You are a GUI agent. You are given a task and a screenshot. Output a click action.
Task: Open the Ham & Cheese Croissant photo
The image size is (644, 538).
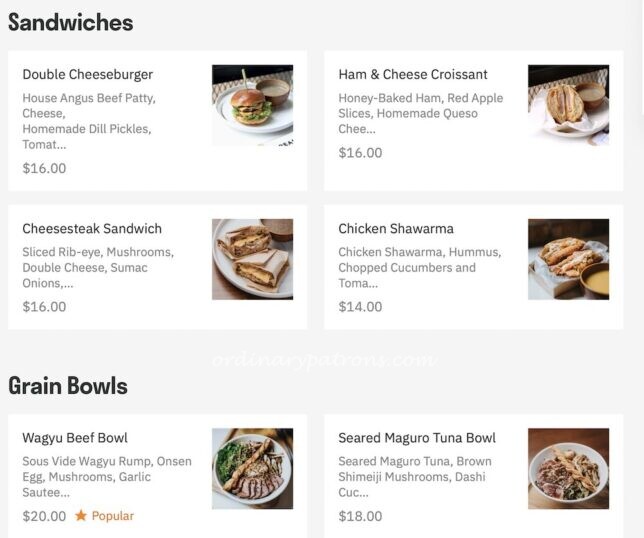coord(568,105)
